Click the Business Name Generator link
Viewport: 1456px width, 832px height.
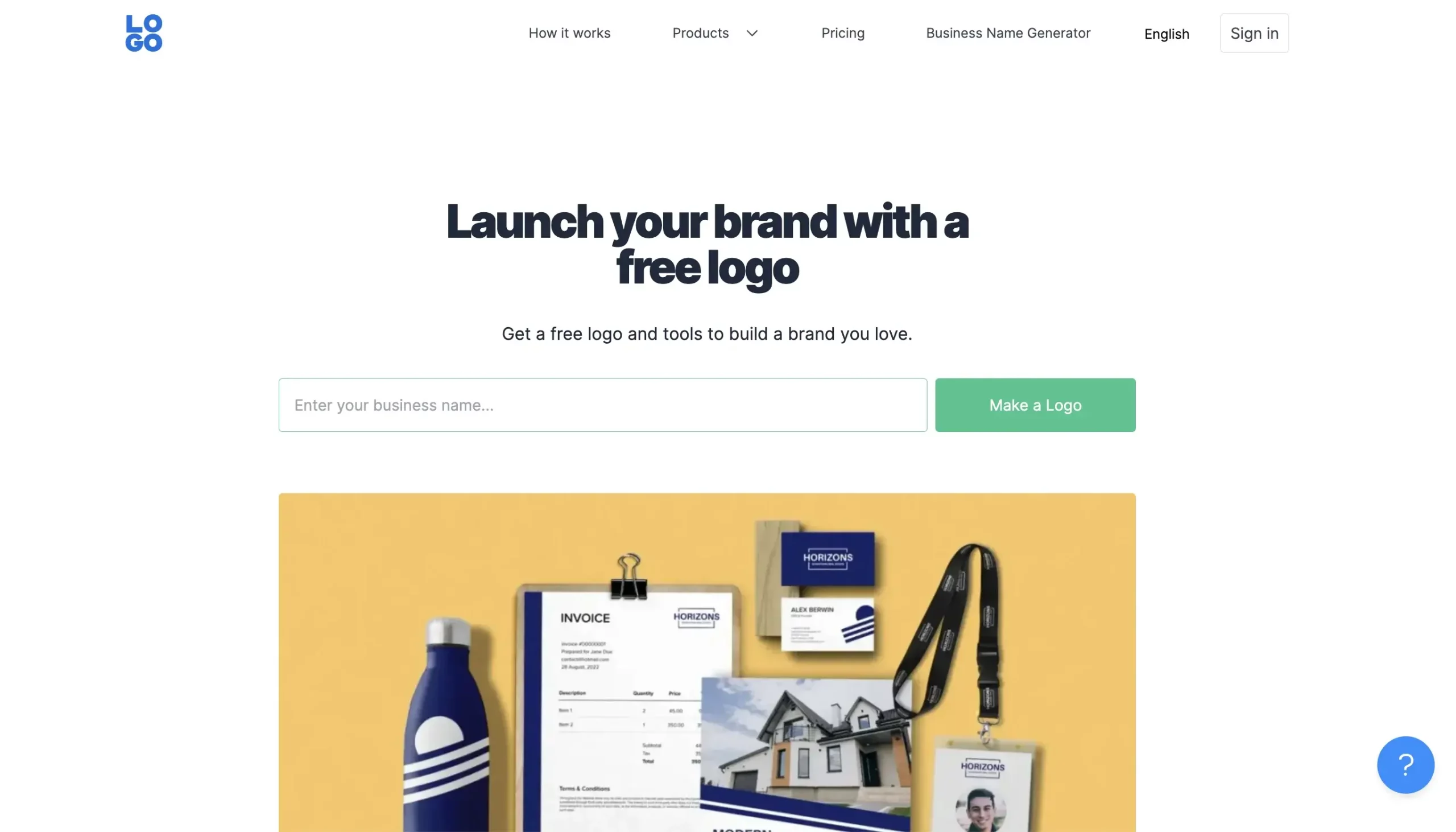point(1008,32)
